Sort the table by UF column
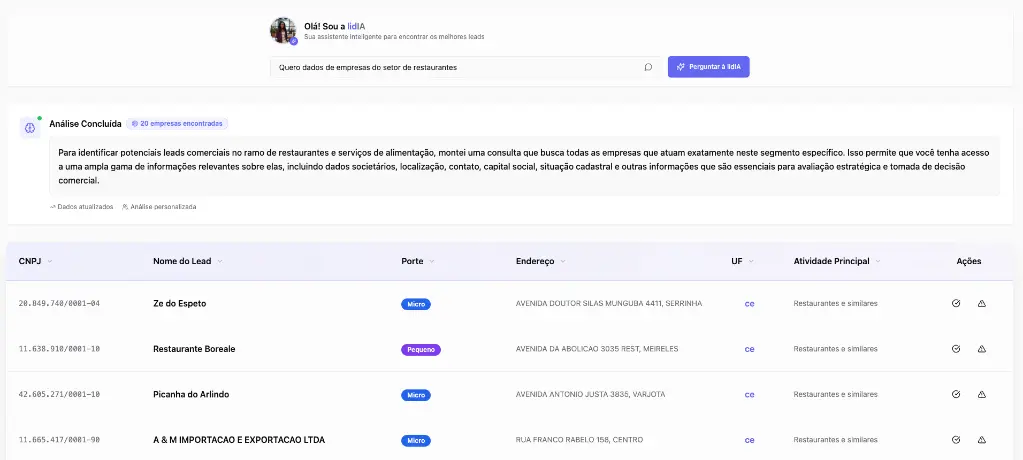Viewport: 1023px width, 460px height. [750, 261]
